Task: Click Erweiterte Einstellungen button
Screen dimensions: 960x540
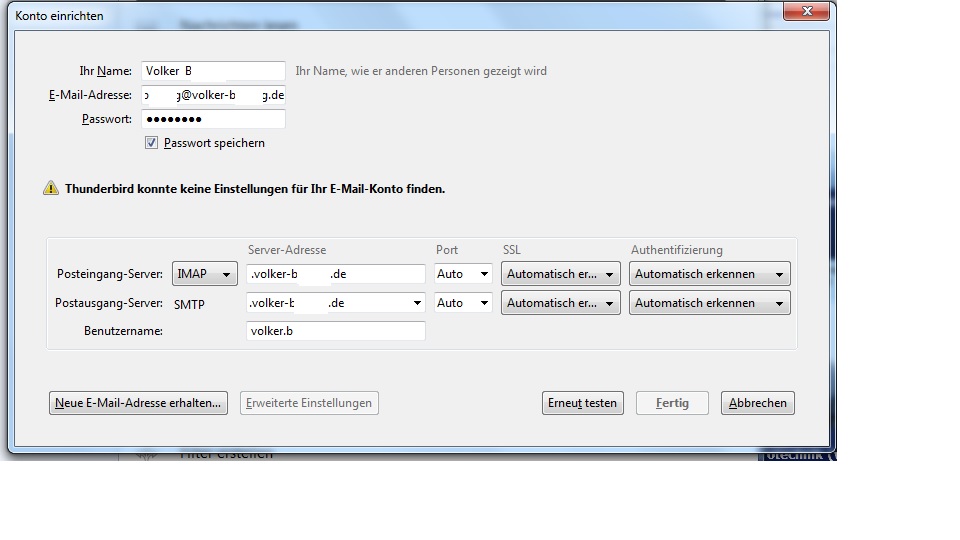Action: 309,403
